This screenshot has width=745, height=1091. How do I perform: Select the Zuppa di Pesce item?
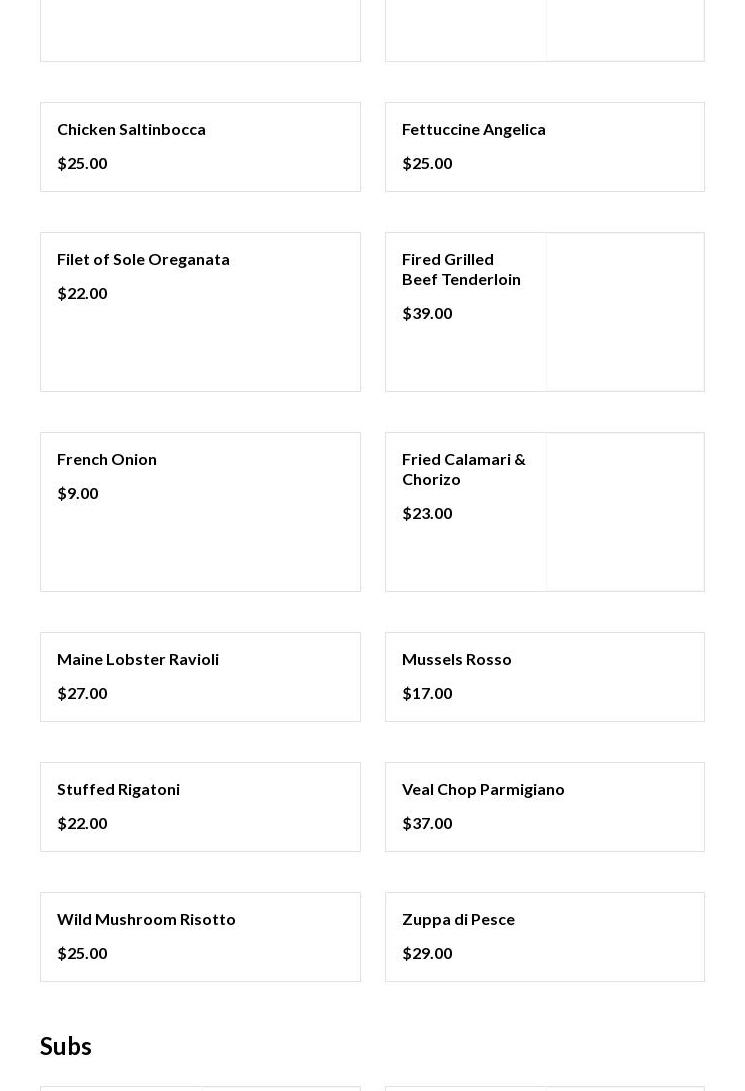458,919
